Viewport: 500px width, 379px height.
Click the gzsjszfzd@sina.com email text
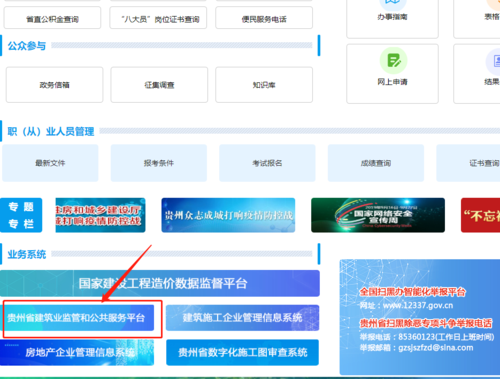pos(436,348)
